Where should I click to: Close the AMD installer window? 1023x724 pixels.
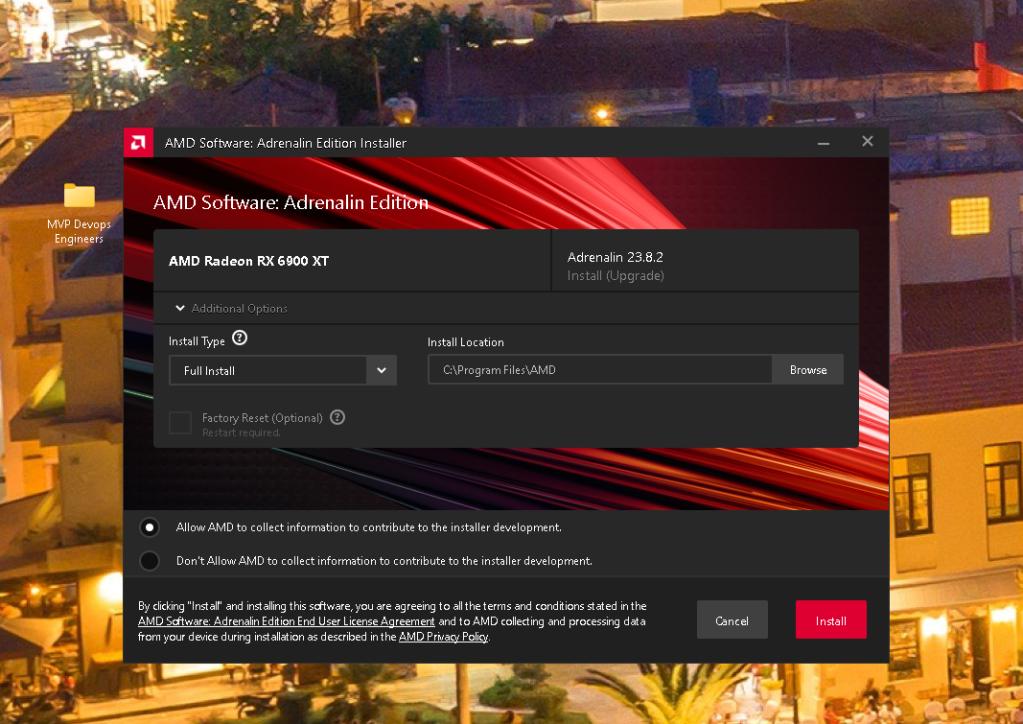coord(867,142)
